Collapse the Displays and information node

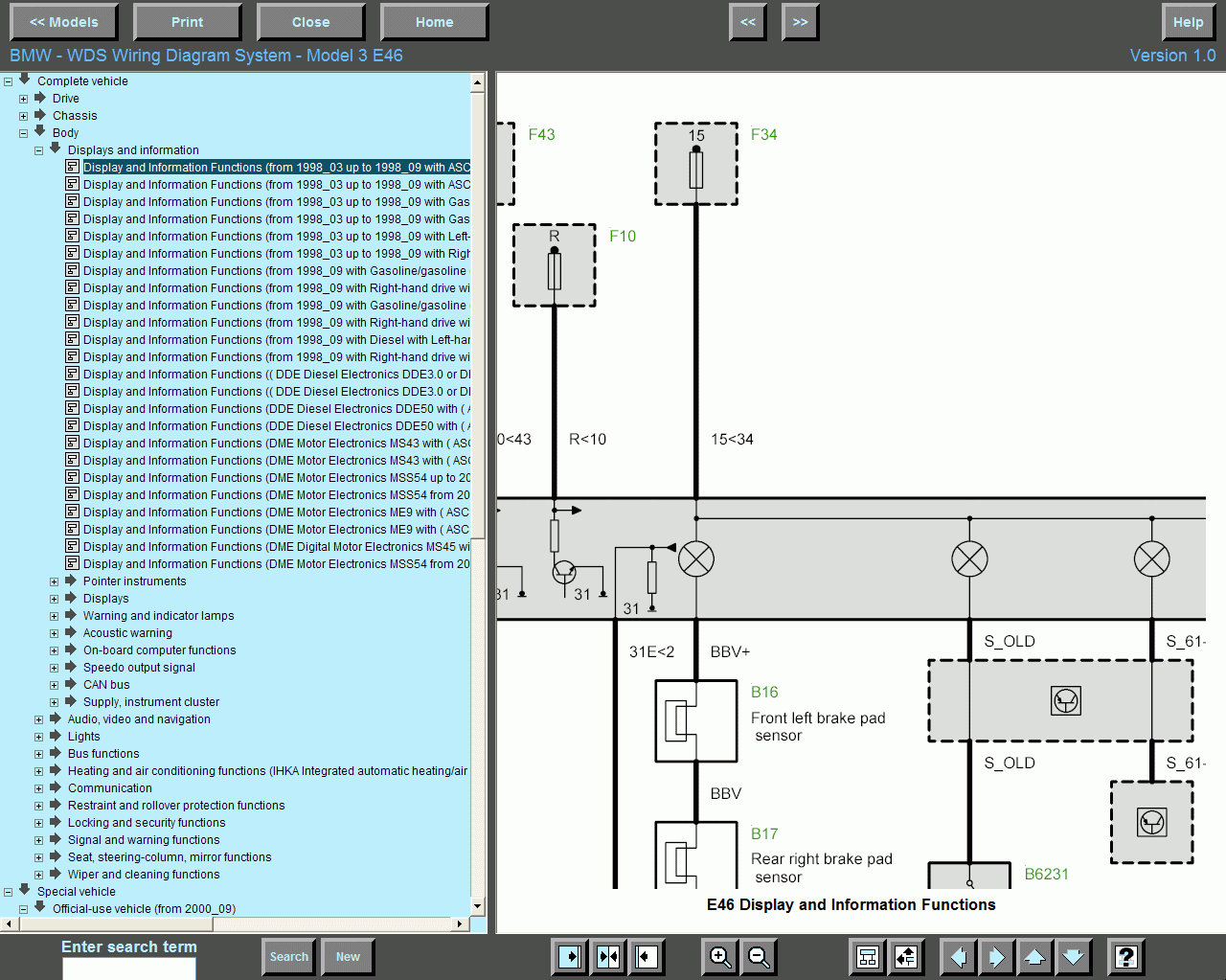(x=39, y=150)
